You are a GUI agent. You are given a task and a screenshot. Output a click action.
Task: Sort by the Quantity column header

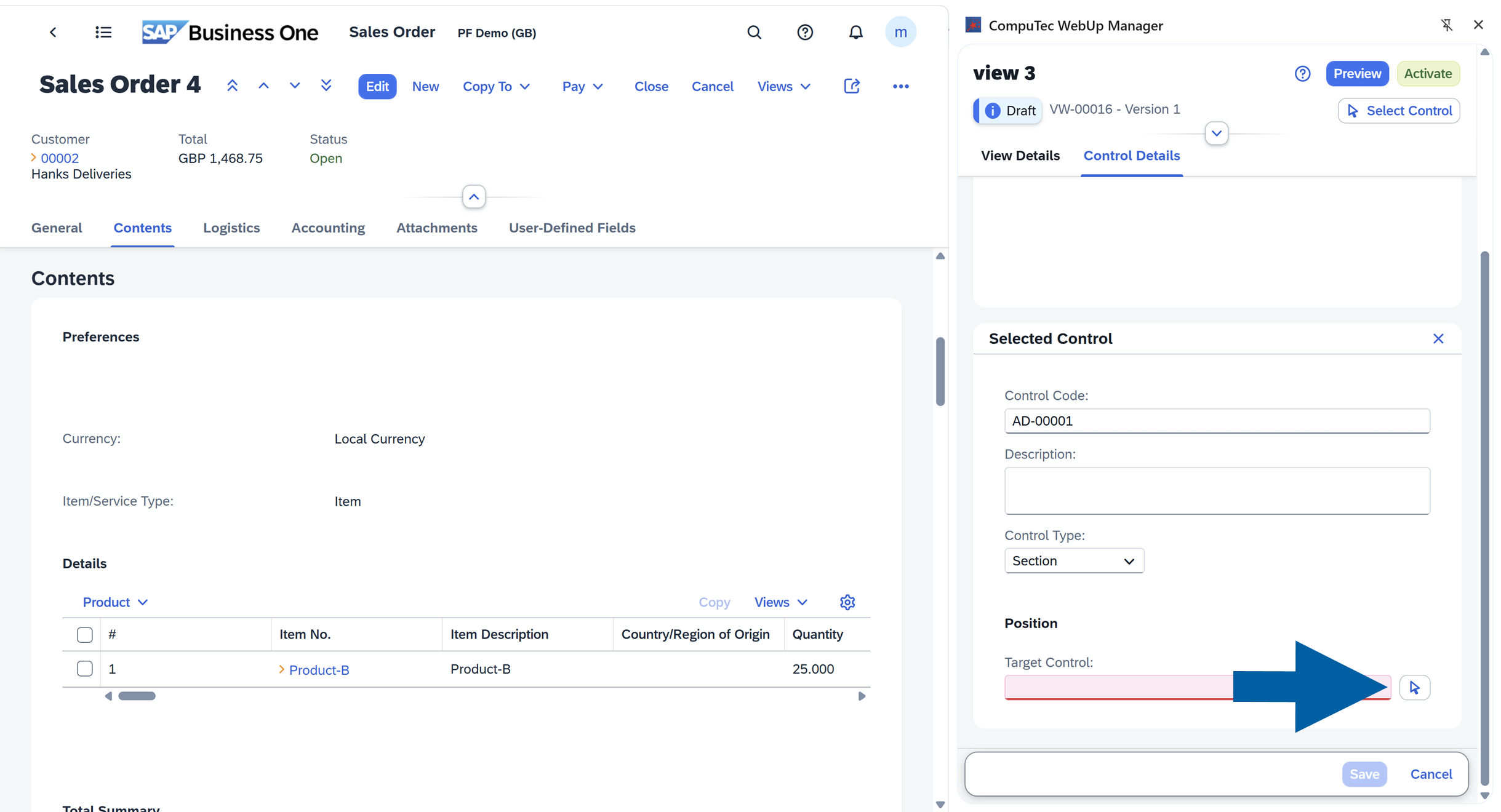(817, 634)
